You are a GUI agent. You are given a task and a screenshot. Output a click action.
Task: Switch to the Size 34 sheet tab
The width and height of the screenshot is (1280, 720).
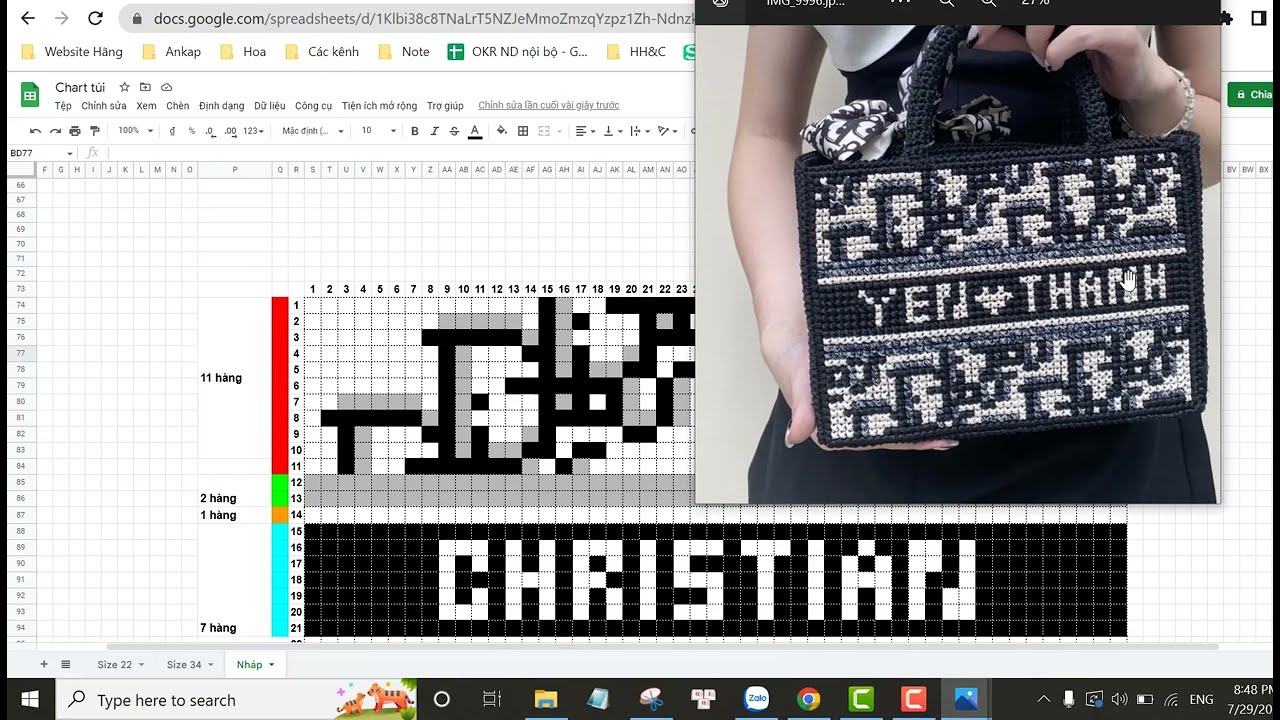pos(189,664)
